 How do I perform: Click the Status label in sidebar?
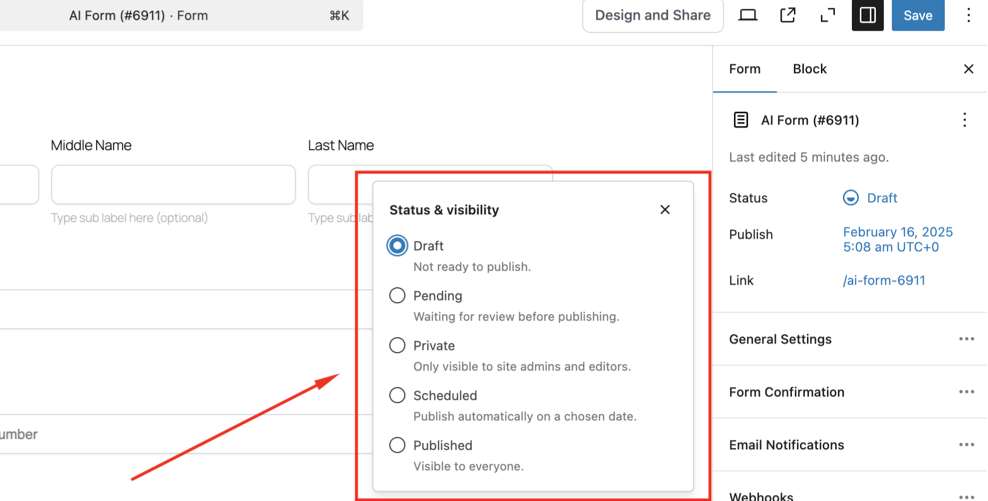click(x=748, y=198)
